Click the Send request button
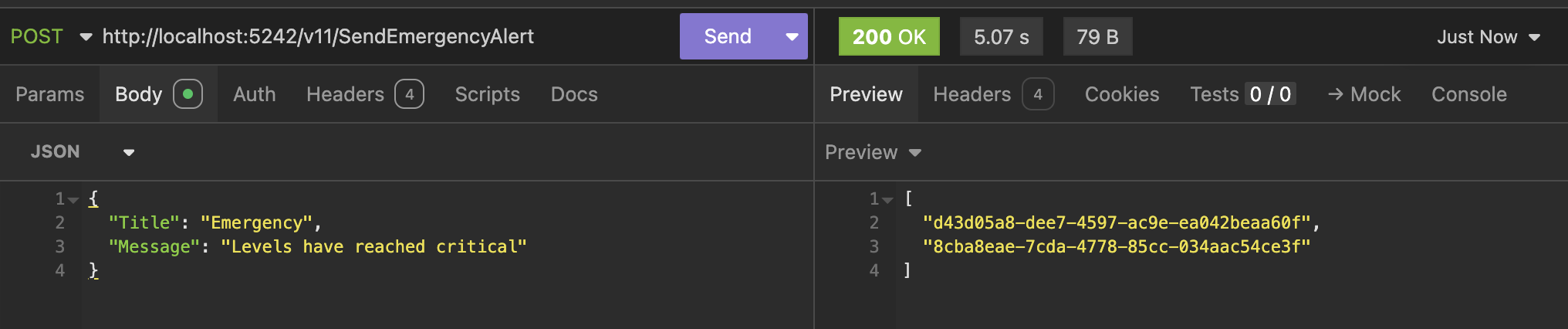Screen dimensions: 1568x329 coord(727,36)
